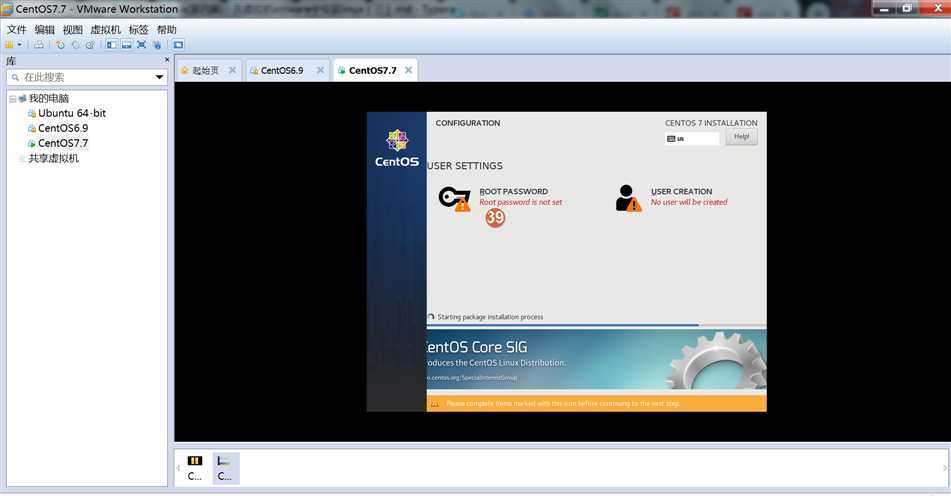Viewport: 951px width, 496px height.
Task: Click the us keyboard layout indicator
Action: pyautogui.click(x=692, y=139)
